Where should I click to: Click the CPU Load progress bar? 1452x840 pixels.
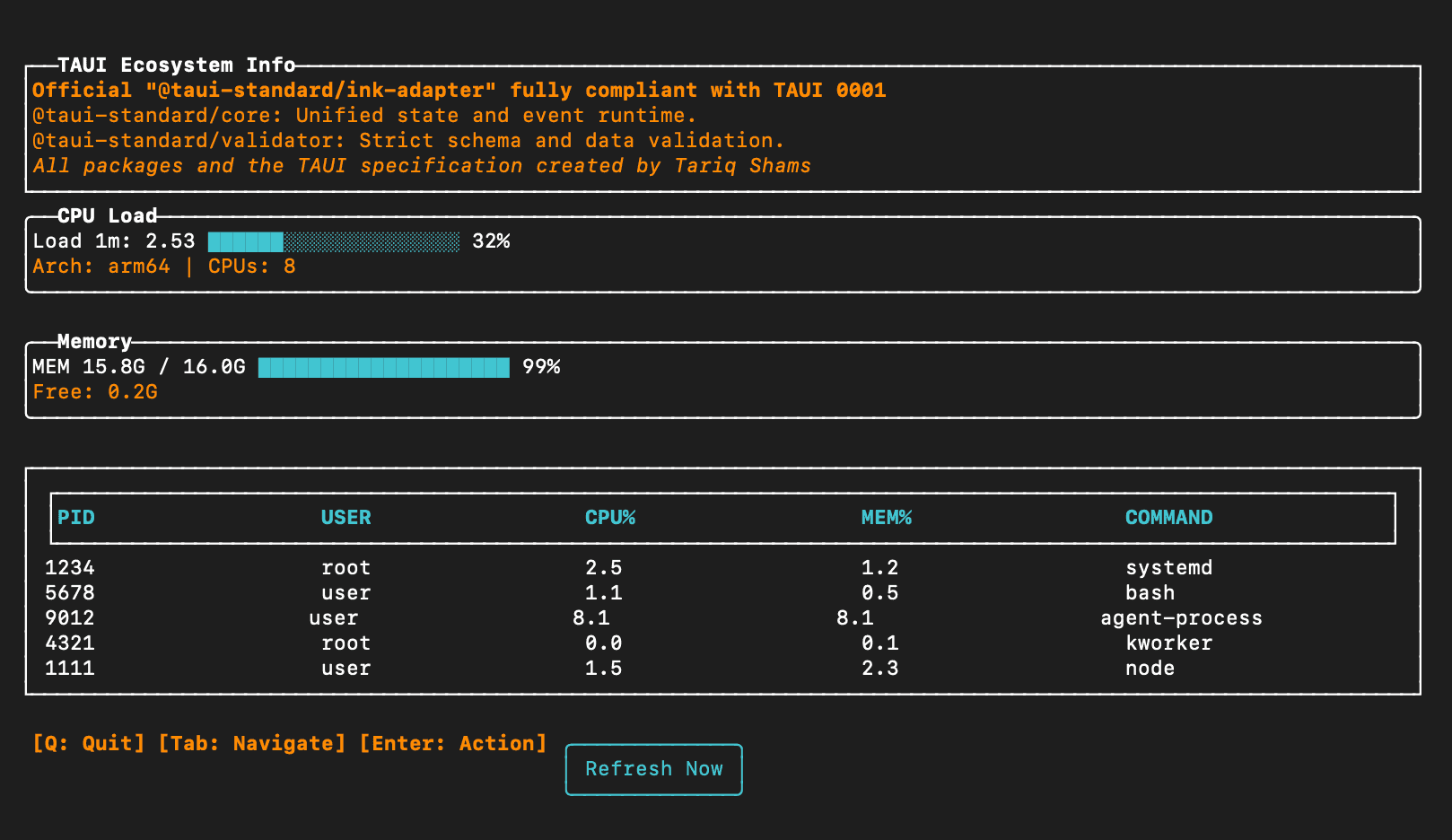(332, 241)
